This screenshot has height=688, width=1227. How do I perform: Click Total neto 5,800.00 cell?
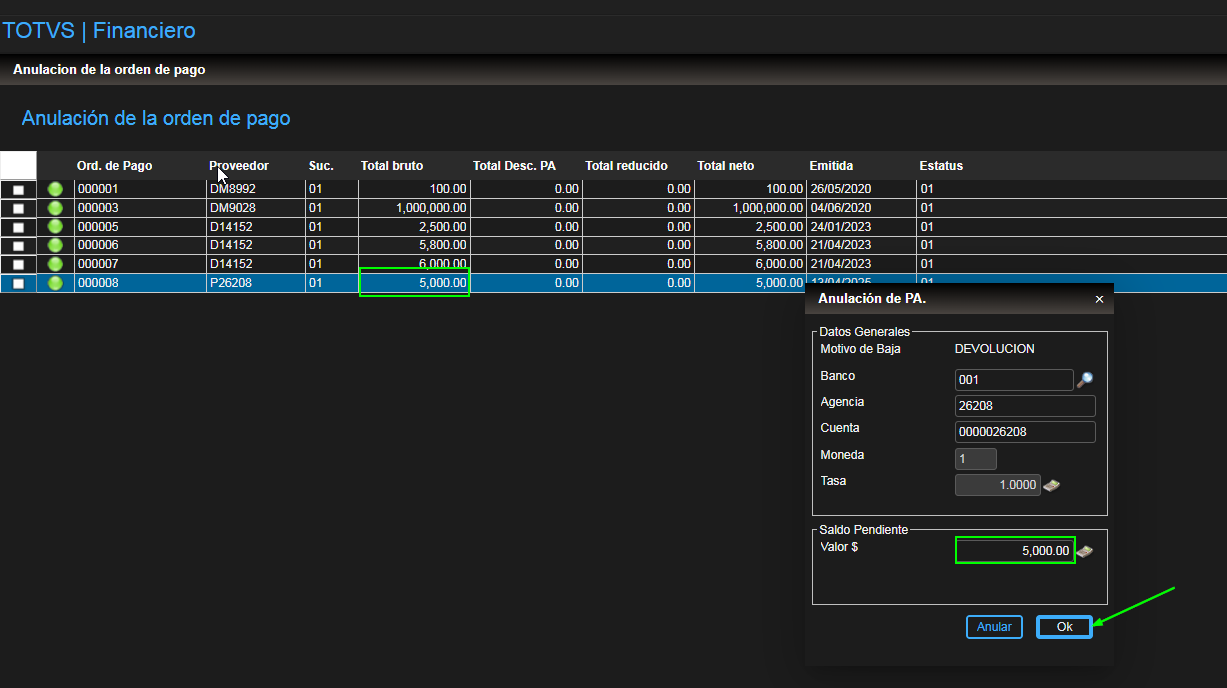pyautogui.click(x=749, y=245)
